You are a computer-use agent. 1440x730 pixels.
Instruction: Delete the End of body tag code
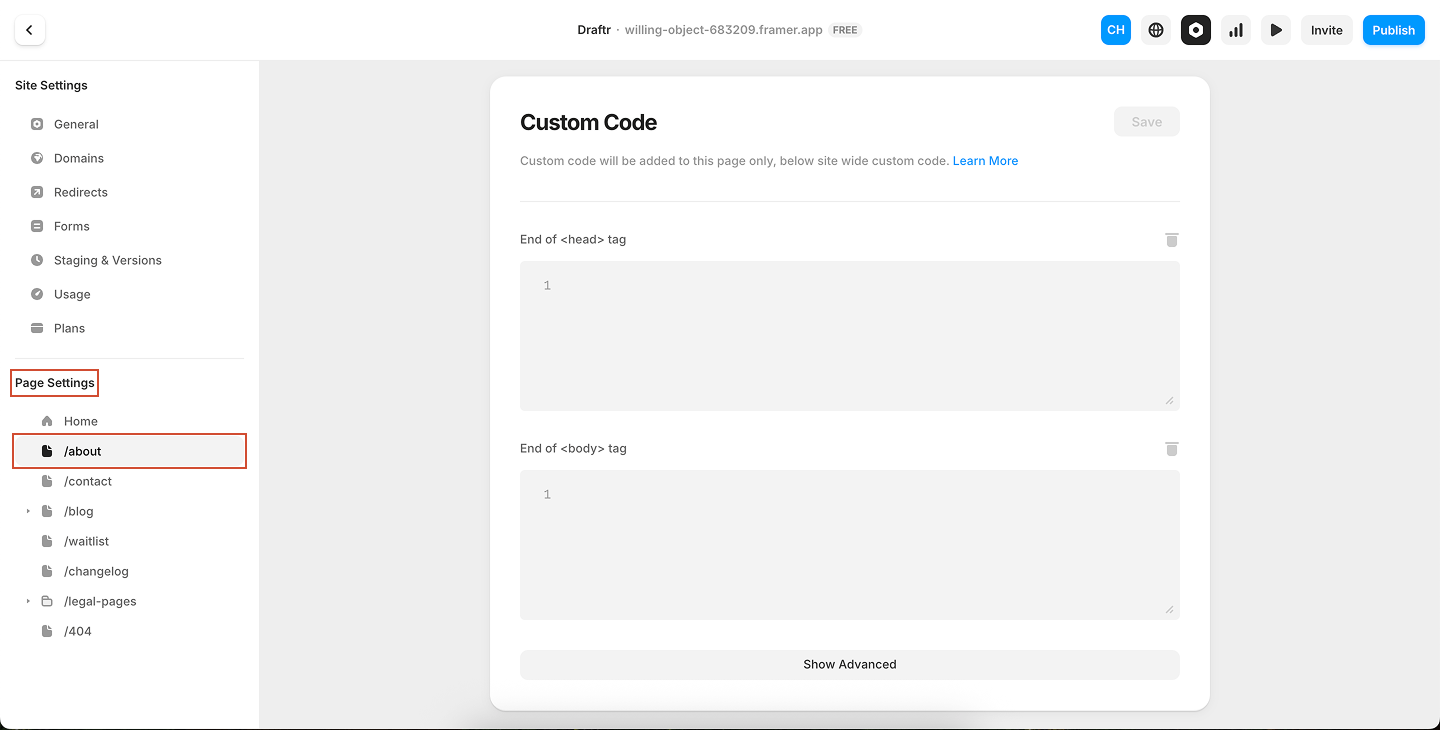1172,449
